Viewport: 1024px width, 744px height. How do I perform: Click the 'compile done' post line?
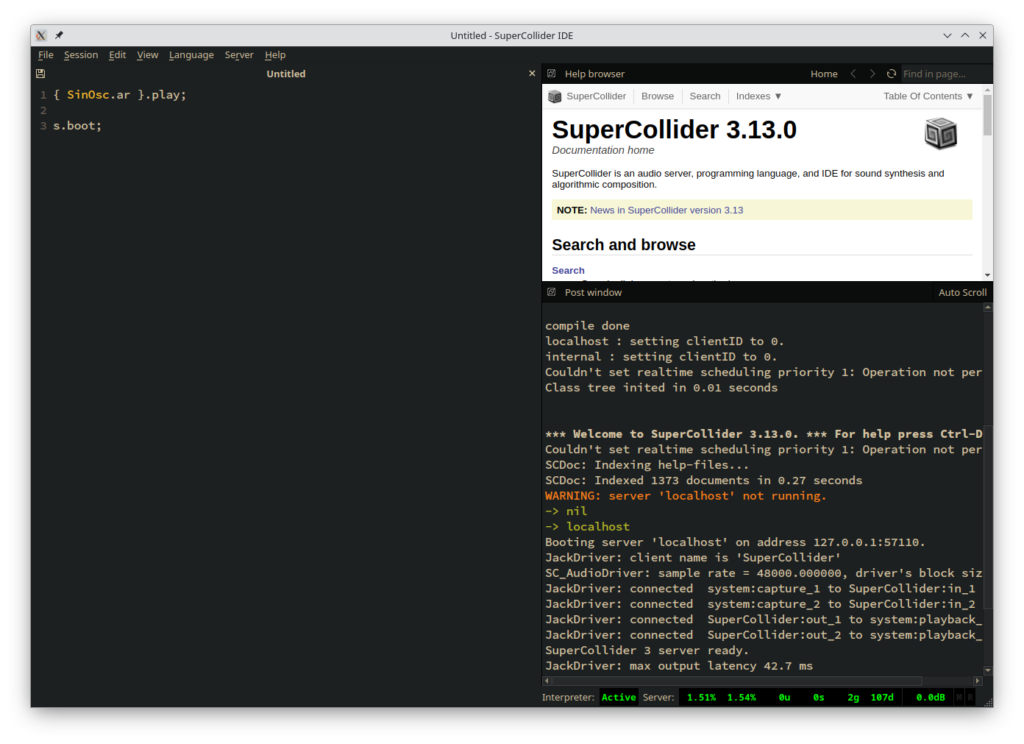[x=587, y=325]
